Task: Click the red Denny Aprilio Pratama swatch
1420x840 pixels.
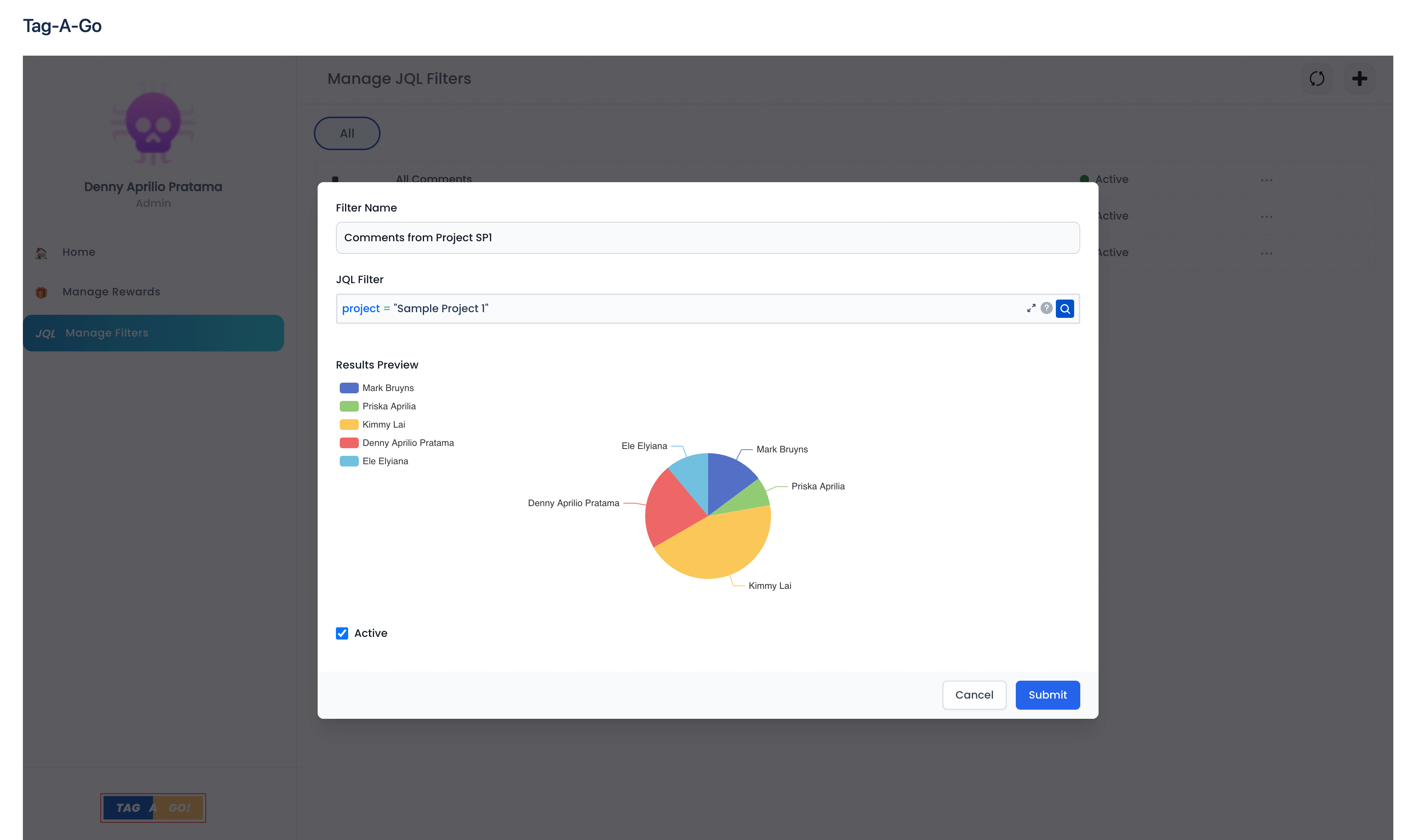Action: pos(349,442)
